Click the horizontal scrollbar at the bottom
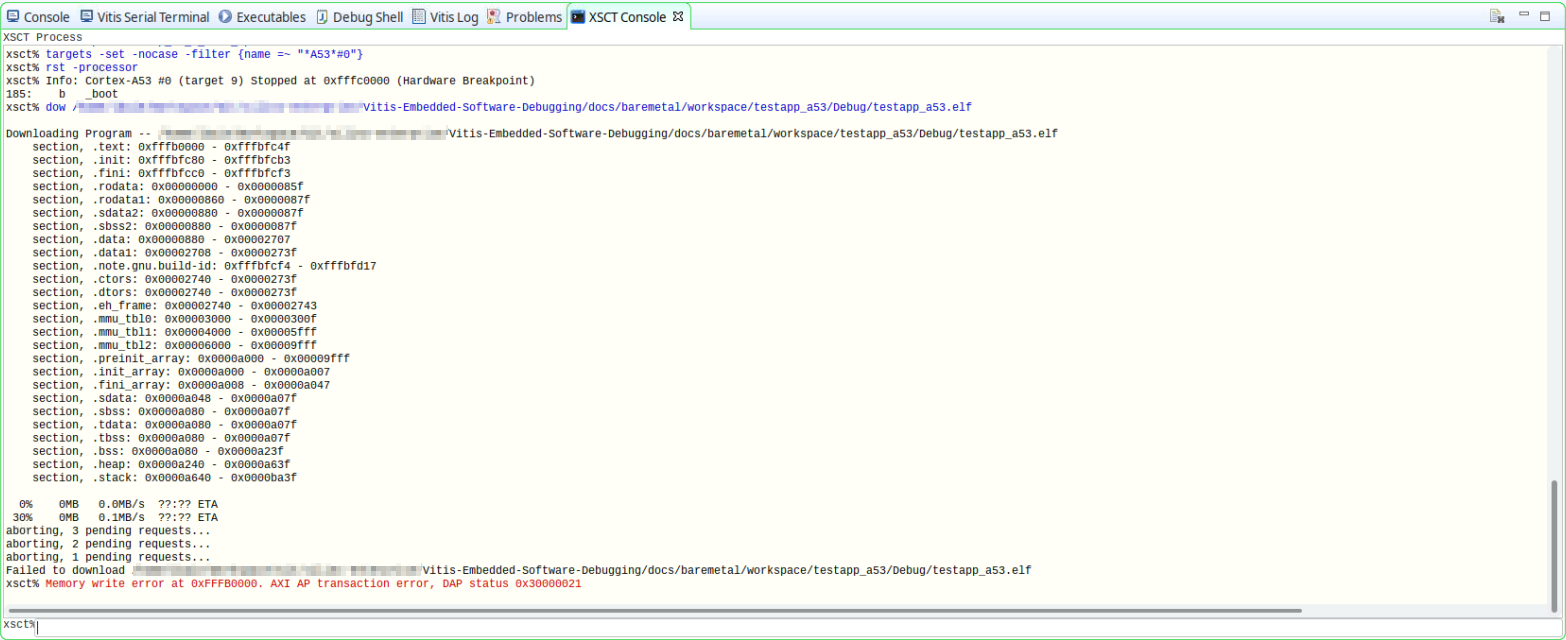The image size is (1566, 640). click(x=650, y=610)
